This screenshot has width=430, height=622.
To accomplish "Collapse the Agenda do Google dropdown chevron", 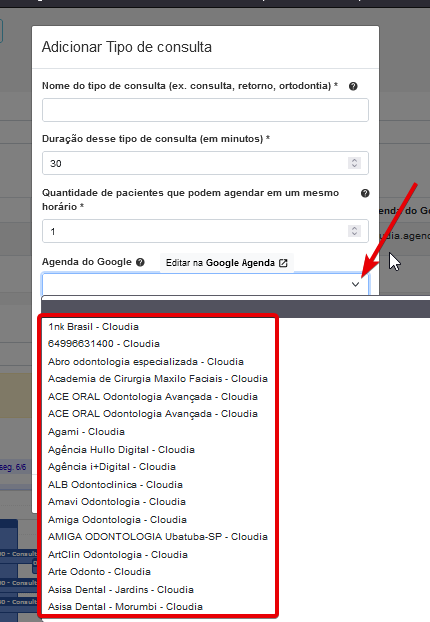I will click(x=355, y=284).
